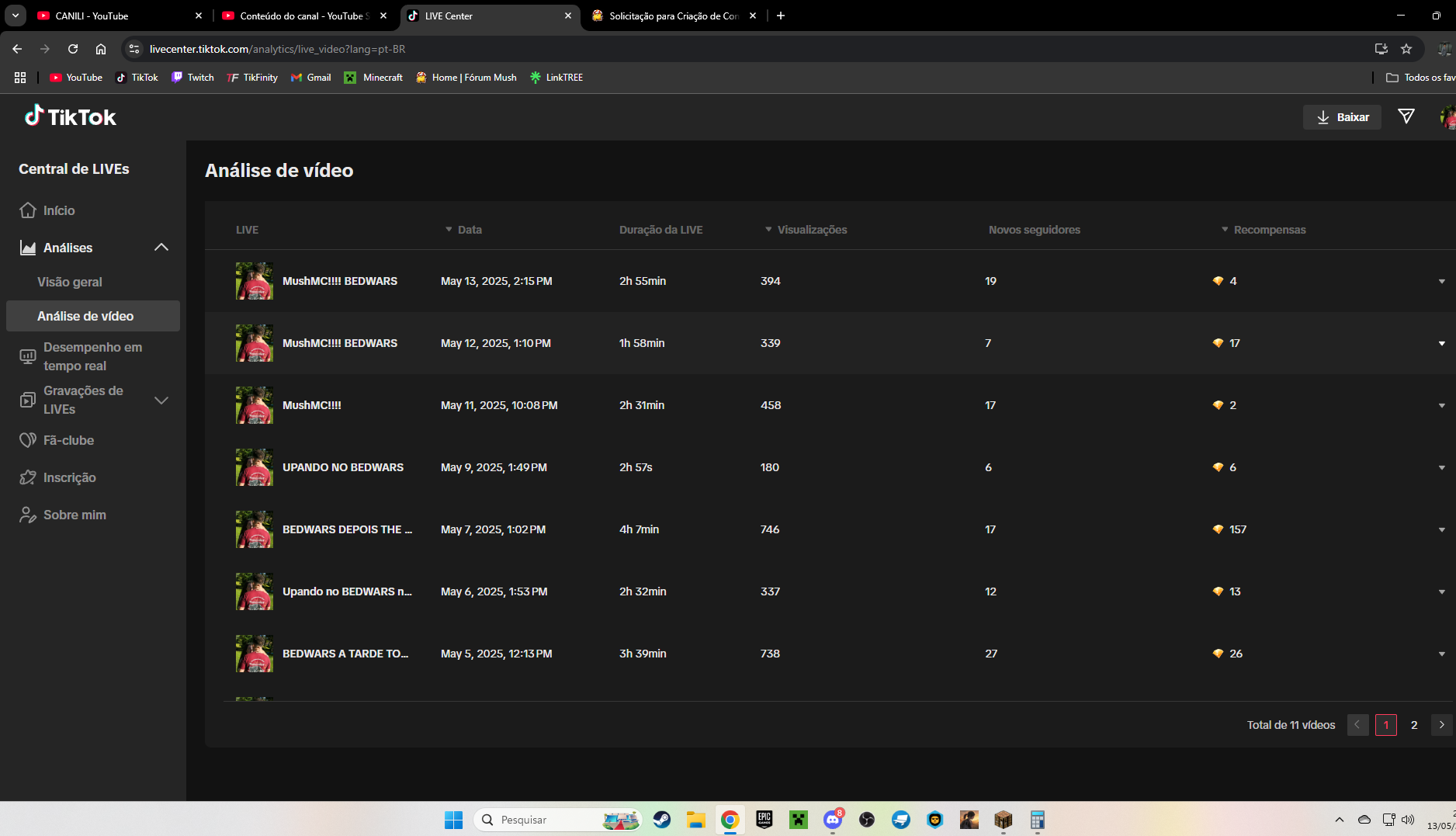Open Sobre mim sidebar item
Viewport: 1456px width, 836px height.
click(x=75, y=515)
